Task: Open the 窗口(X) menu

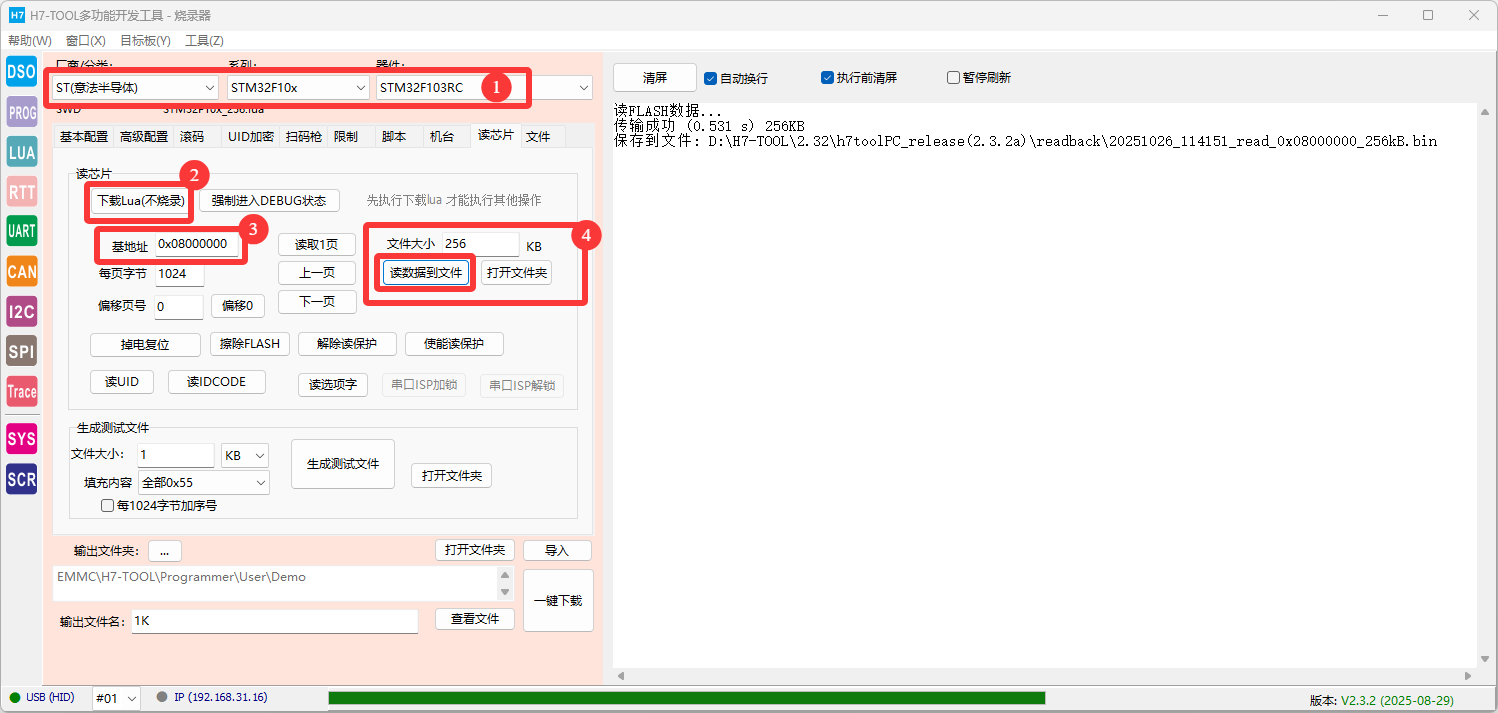Action: (x=86, y=41)
